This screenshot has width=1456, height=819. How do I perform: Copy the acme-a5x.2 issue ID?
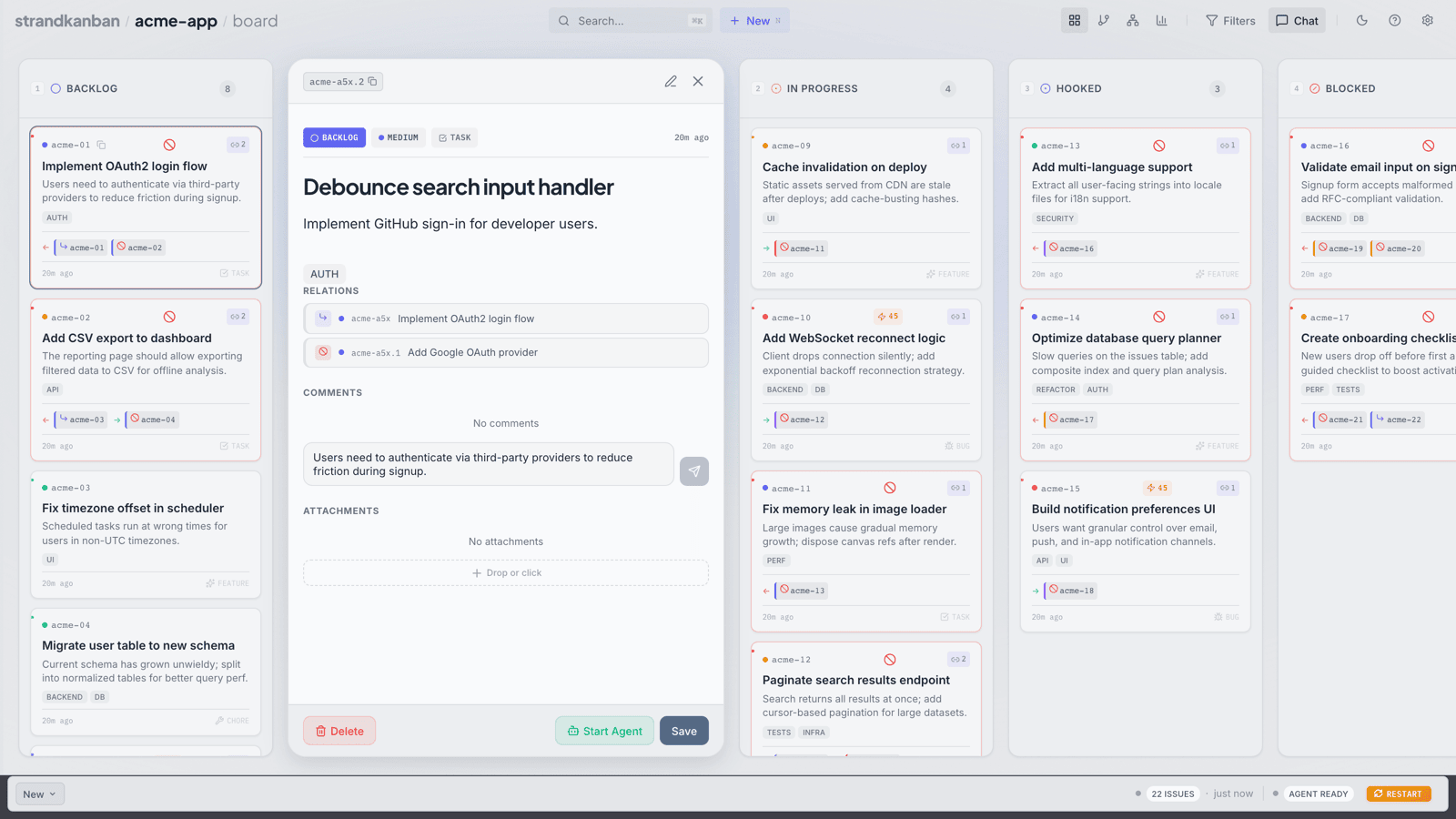click(373, 82)
